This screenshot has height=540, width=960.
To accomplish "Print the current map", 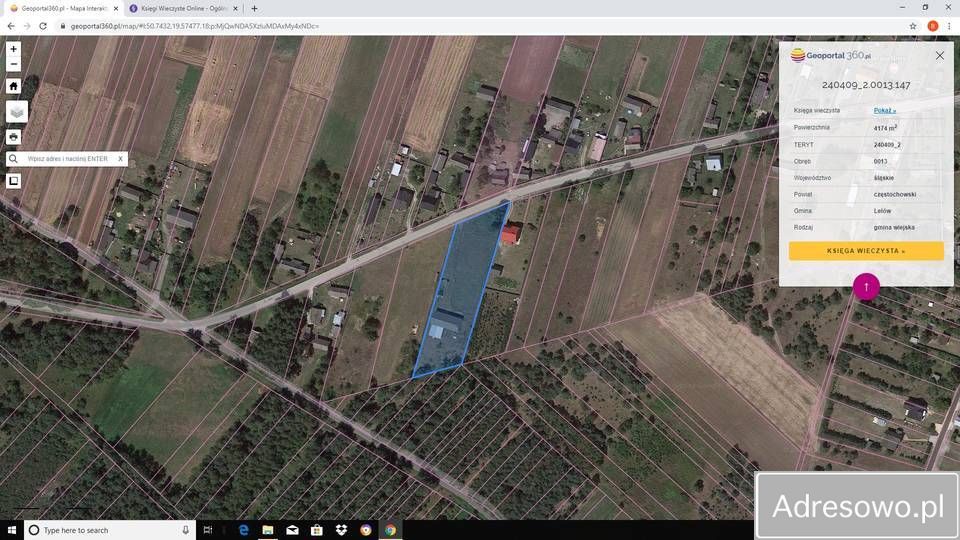I will tap(13, 137).
